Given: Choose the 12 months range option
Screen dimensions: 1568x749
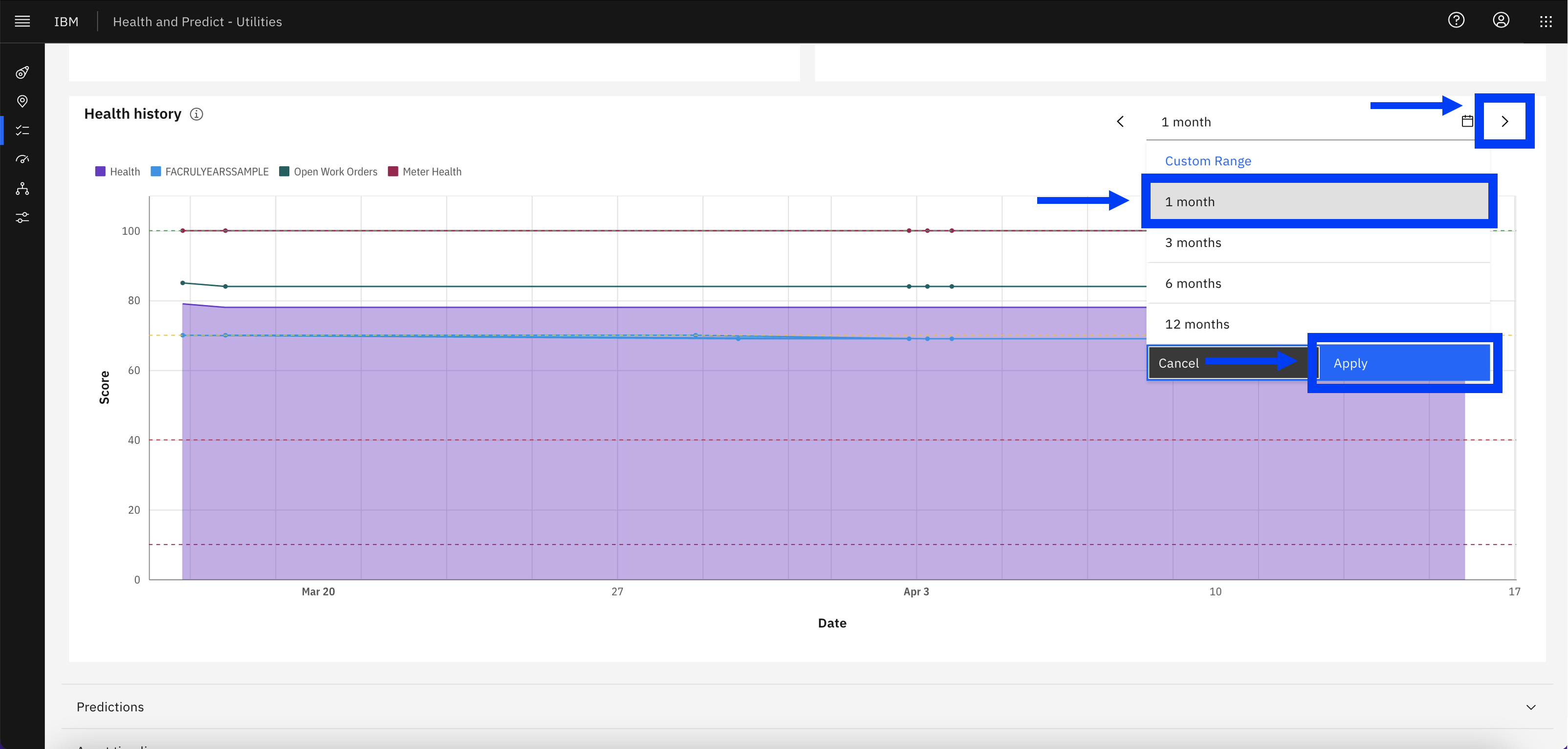Looking at the screenshot, I should point(1318,324).
